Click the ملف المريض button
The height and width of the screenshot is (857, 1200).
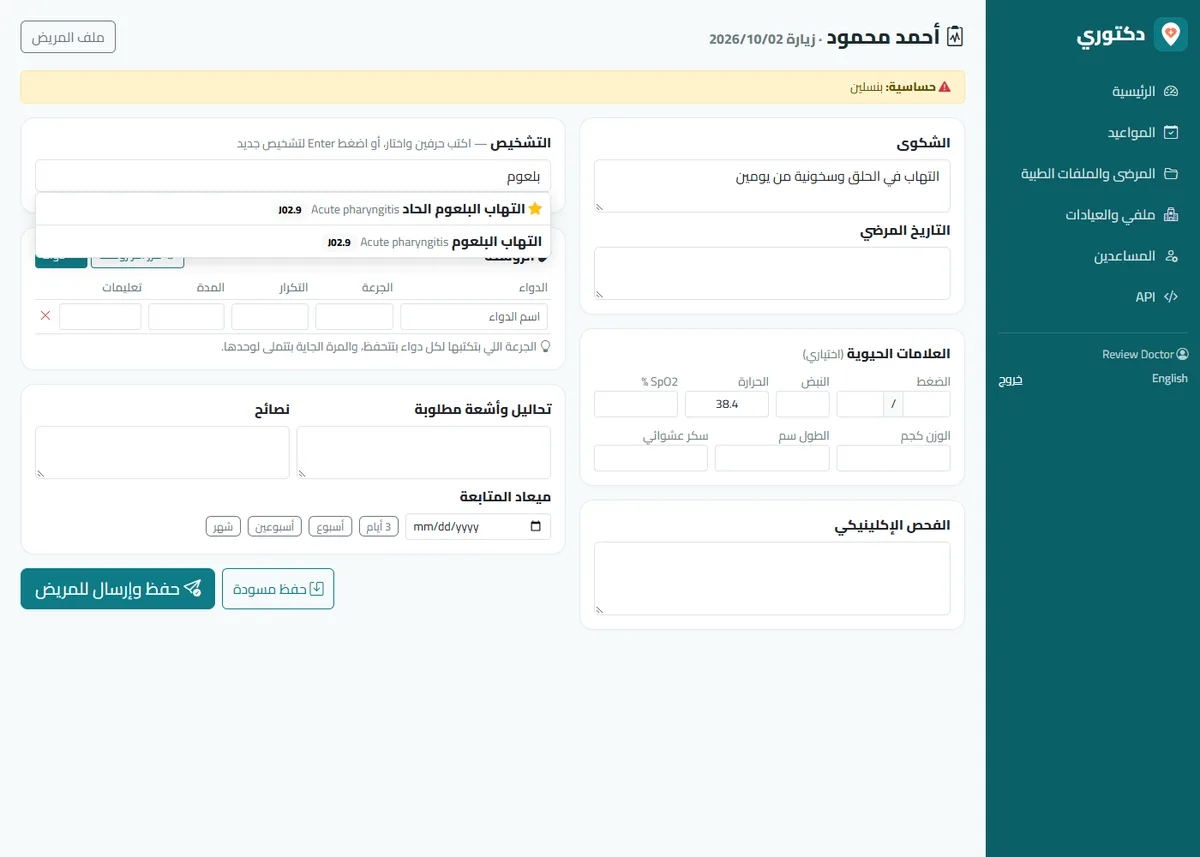pos(68,37)
